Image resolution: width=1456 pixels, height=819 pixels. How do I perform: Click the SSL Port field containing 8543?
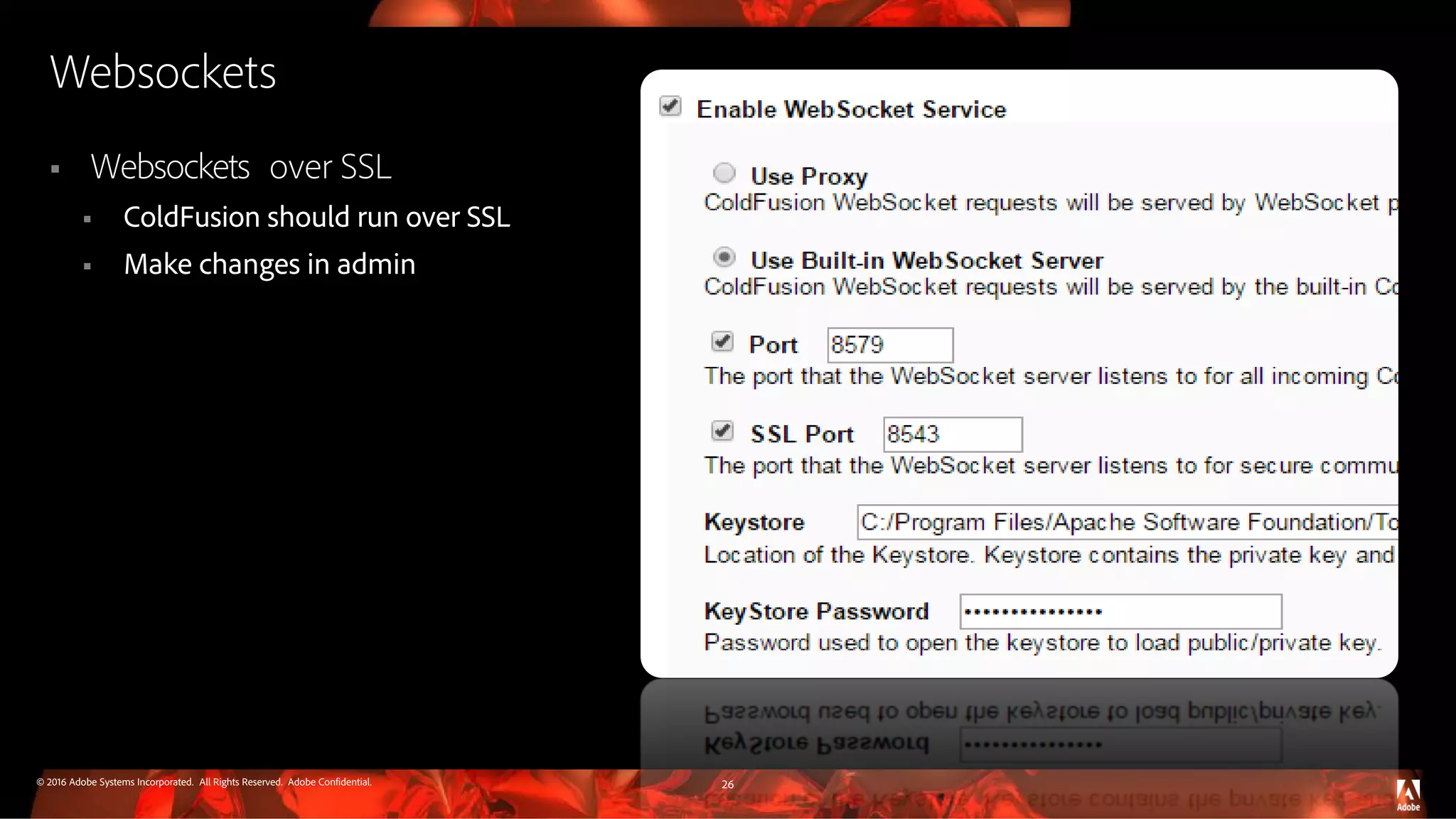[x=953, y=434]
